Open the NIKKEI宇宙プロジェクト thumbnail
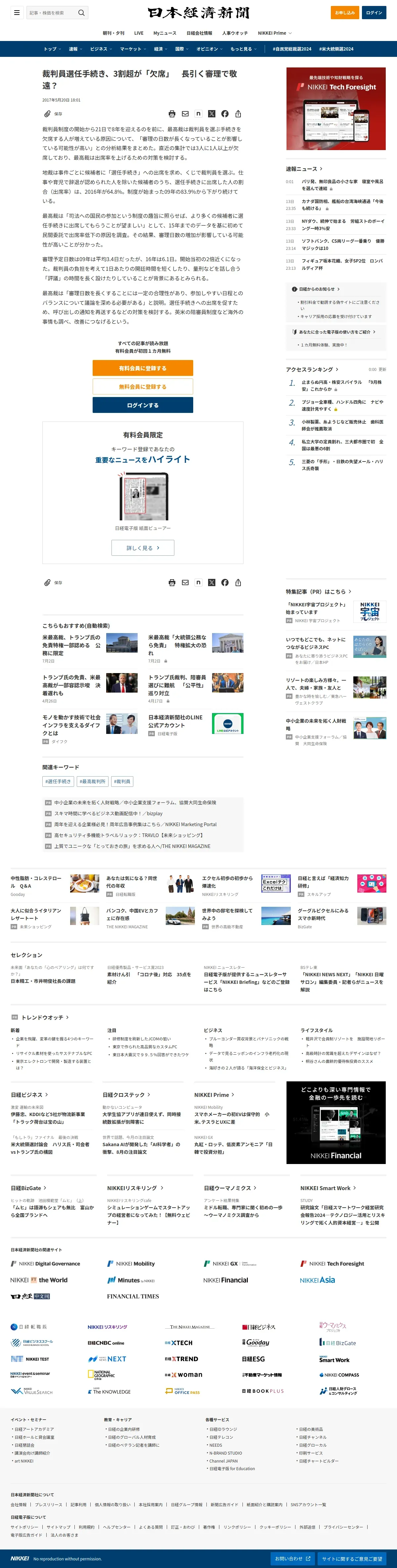The width and height of the screenshot is (397, 1568). pos(370,612)
